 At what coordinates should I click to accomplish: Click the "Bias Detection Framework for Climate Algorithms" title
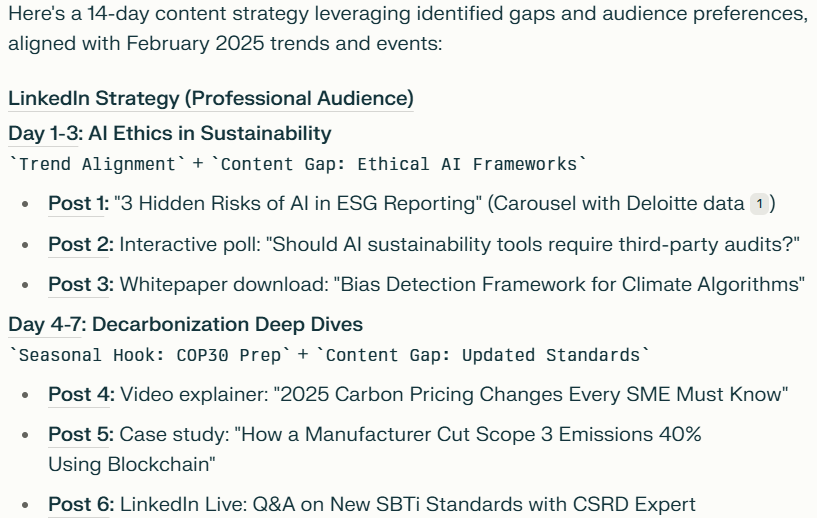(x=569, y=284)
